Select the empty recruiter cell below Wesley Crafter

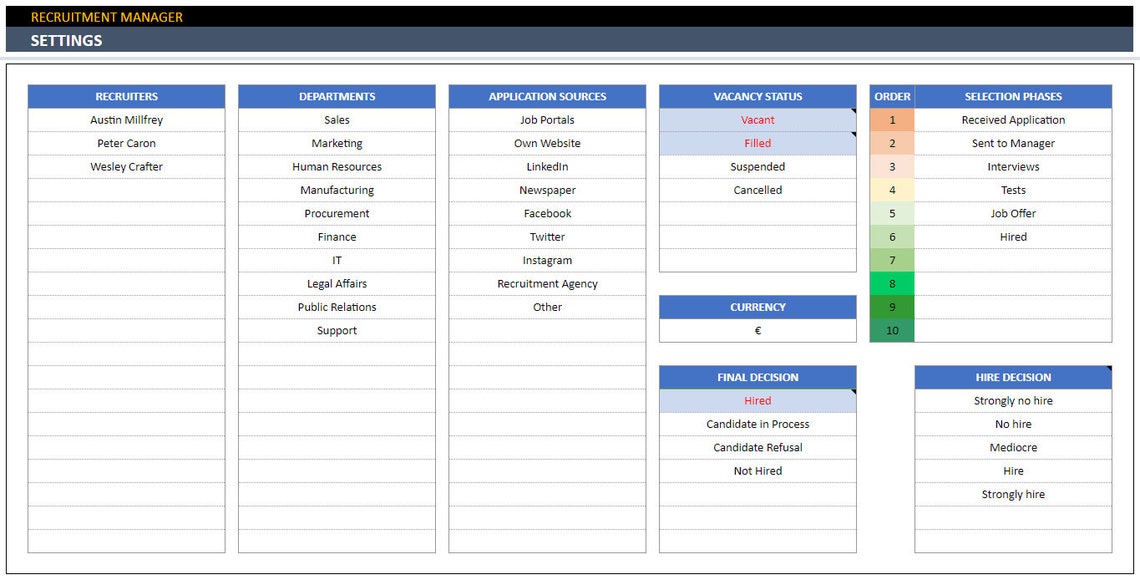127,190
